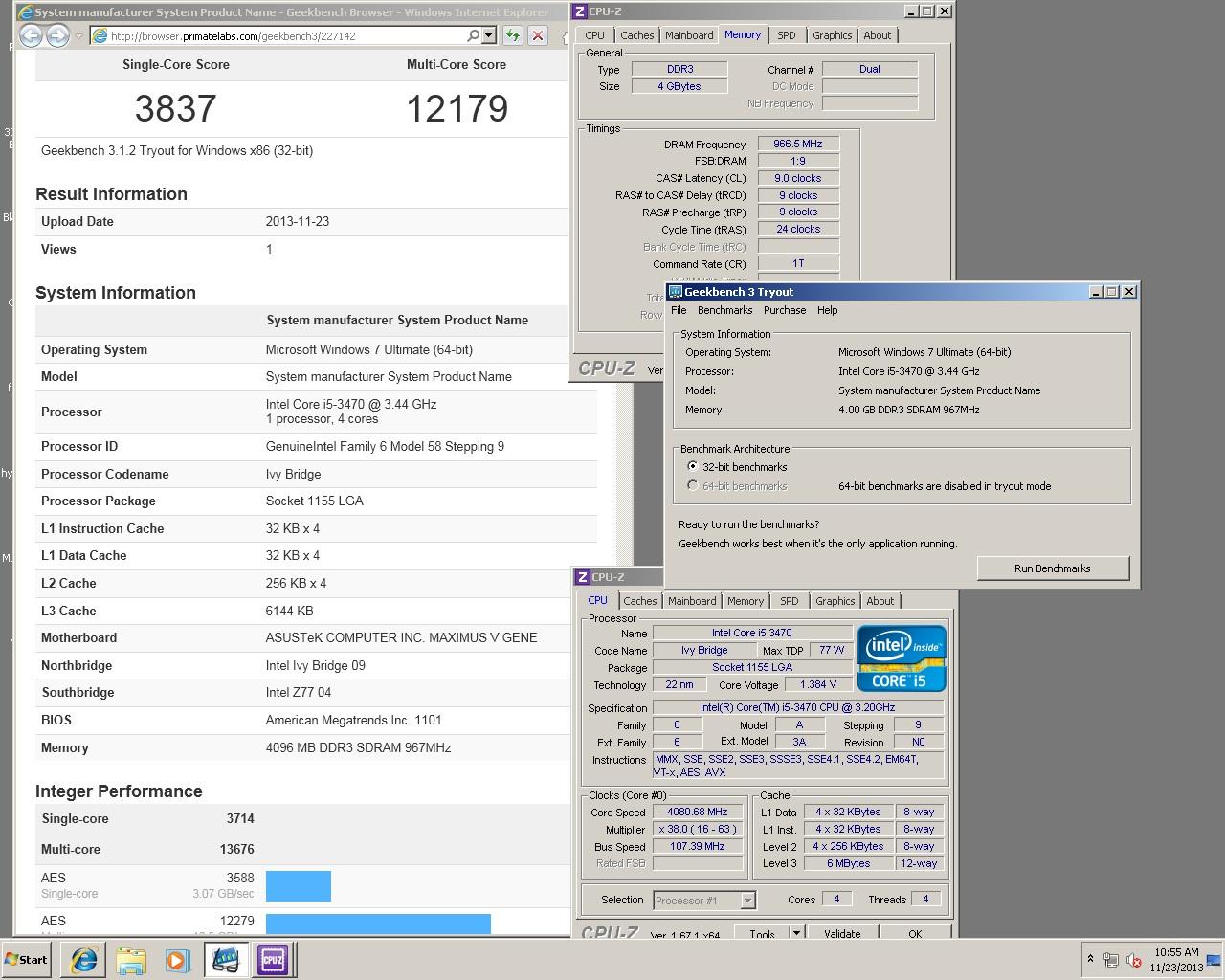This screenshot has width=1225, height=980.
Task: Open Graphics tab in lower CPU-Z window
Action: click(x=835, y=601)
